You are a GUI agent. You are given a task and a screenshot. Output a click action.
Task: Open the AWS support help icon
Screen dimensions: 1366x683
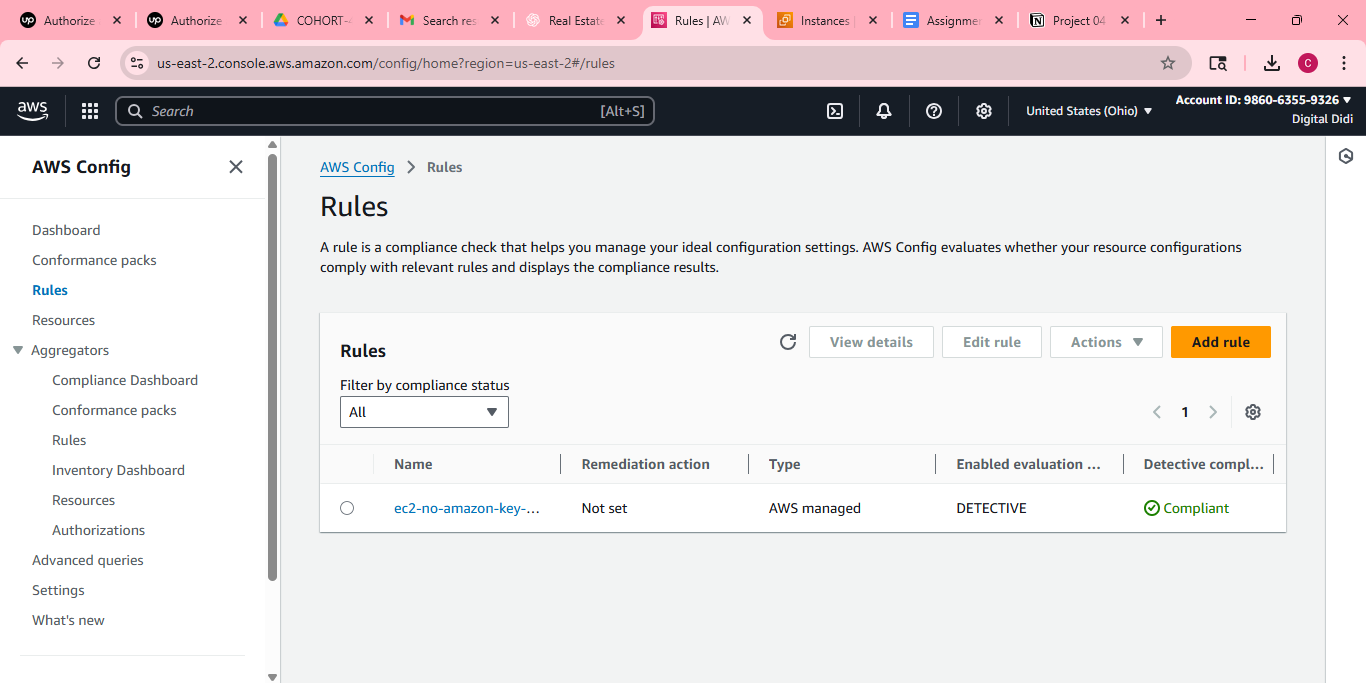(934, 111)
